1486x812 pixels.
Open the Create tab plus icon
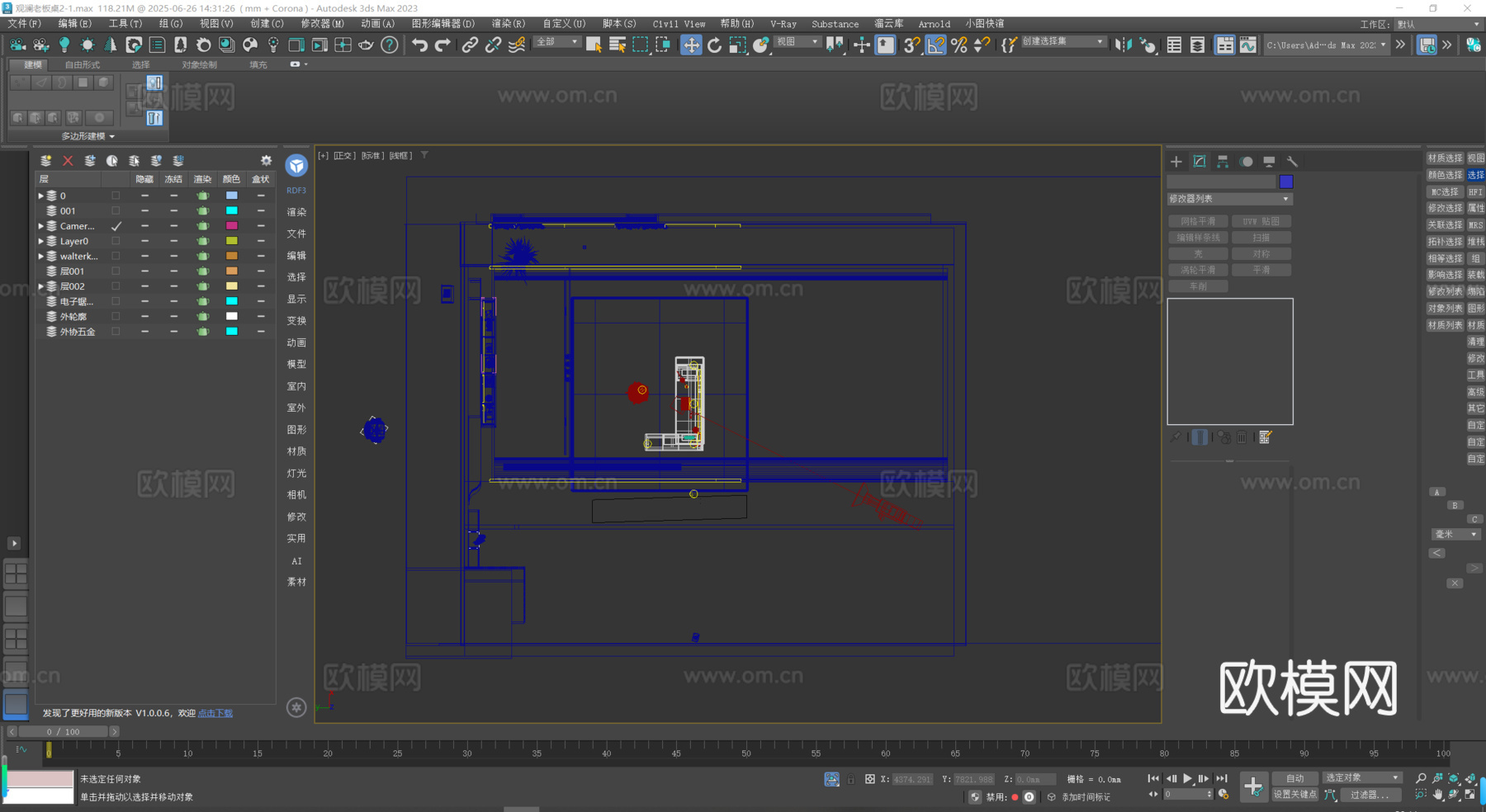click(1176, 161)
